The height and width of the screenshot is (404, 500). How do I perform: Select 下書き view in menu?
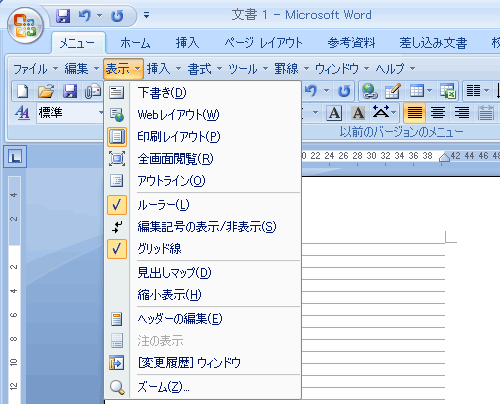pos(203,93)
